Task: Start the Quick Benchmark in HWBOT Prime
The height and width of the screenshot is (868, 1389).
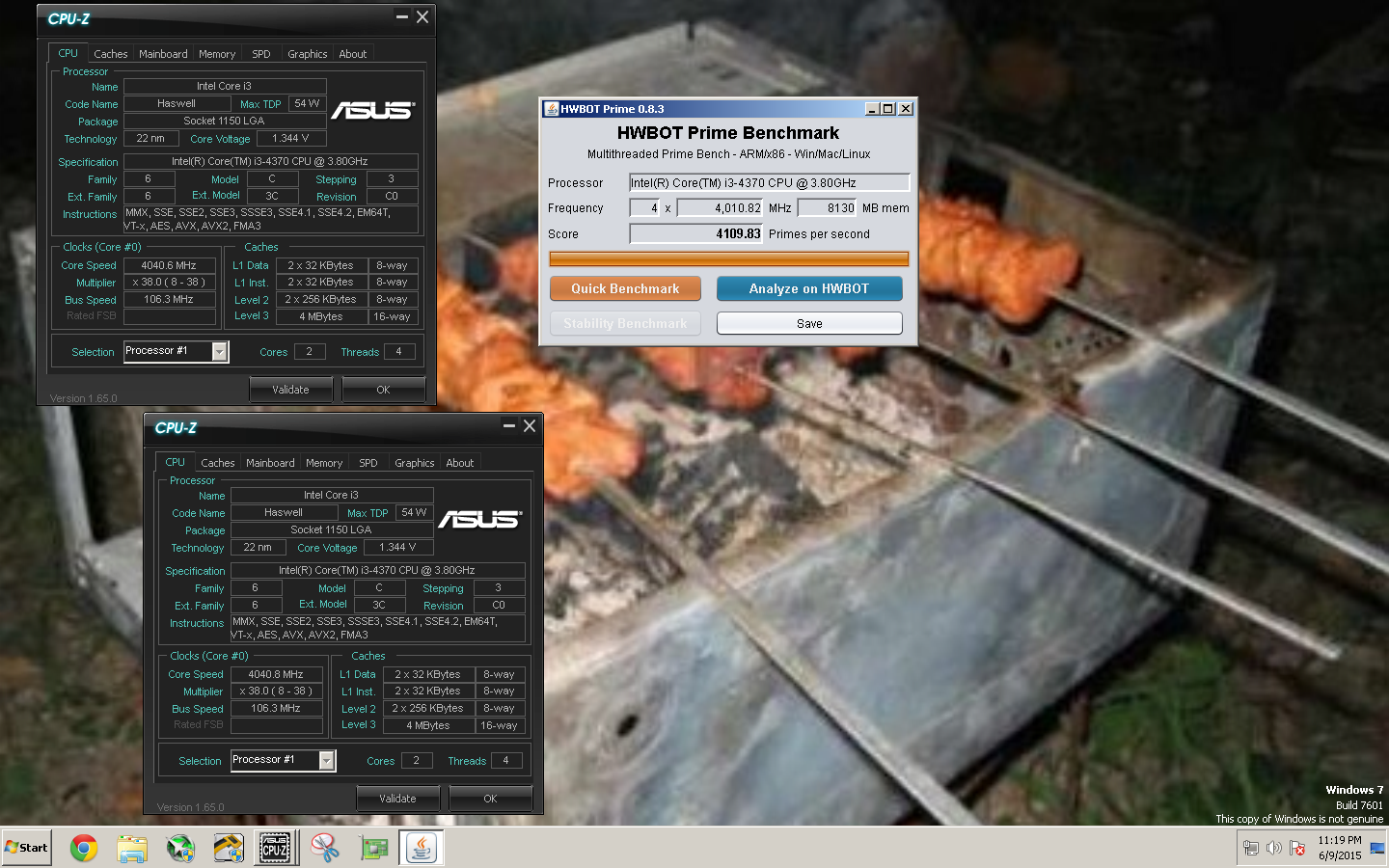Action: pos(625,288)
